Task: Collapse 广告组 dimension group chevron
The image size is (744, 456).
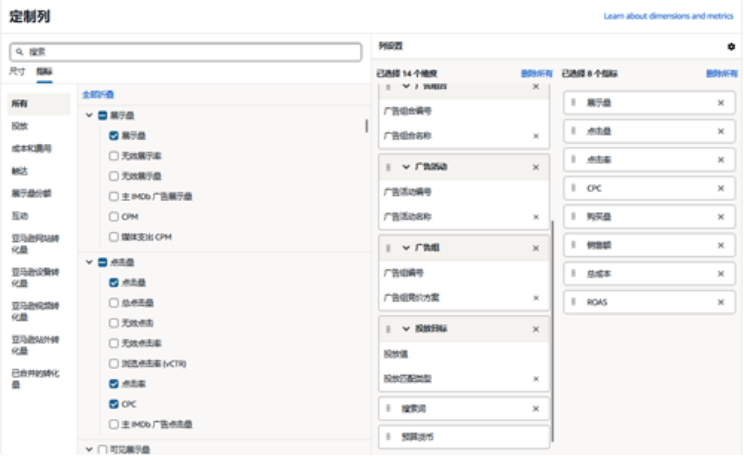Action: [406, 248]
